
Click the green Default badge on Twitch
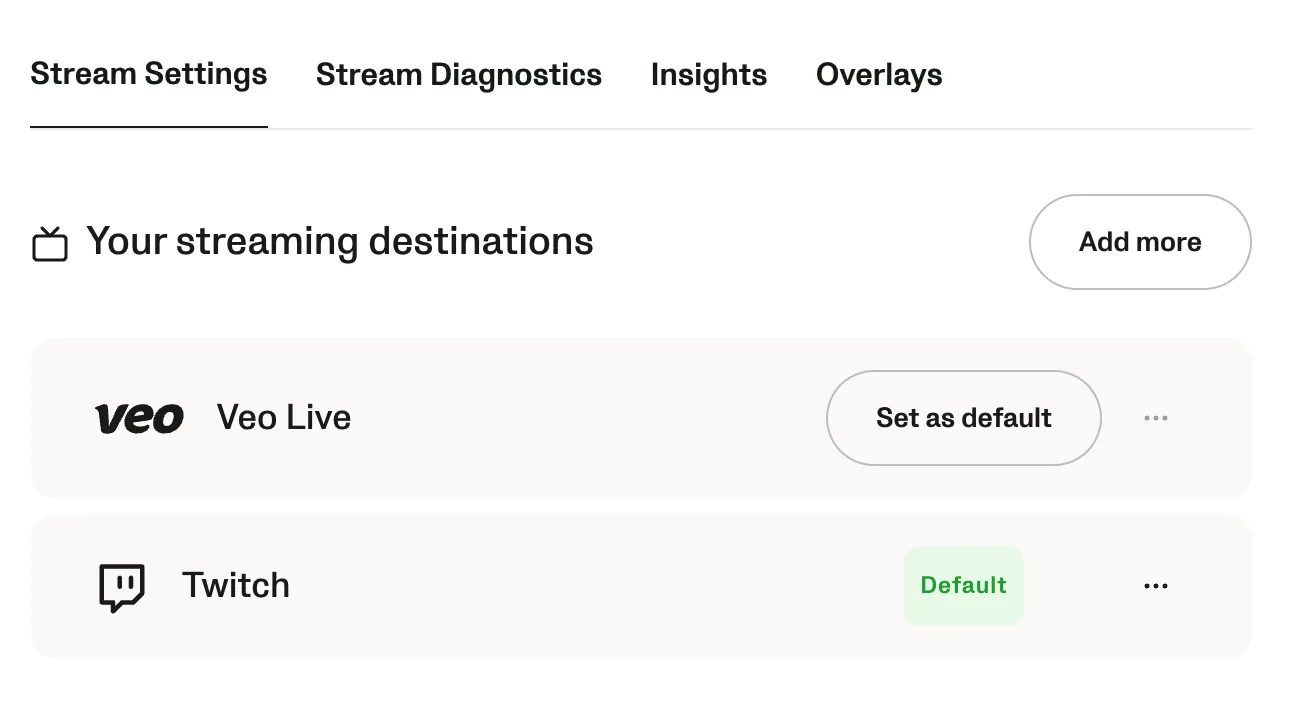click(x=963, y=586)
